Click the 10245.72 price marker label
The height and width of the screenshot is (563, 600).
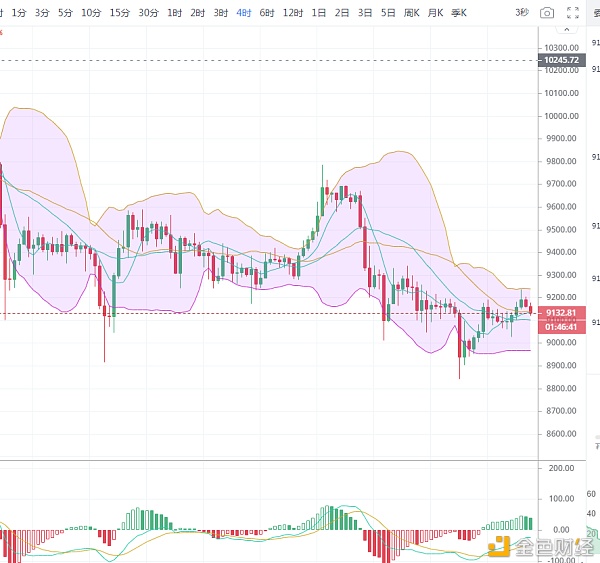click(x=562, y=60)
